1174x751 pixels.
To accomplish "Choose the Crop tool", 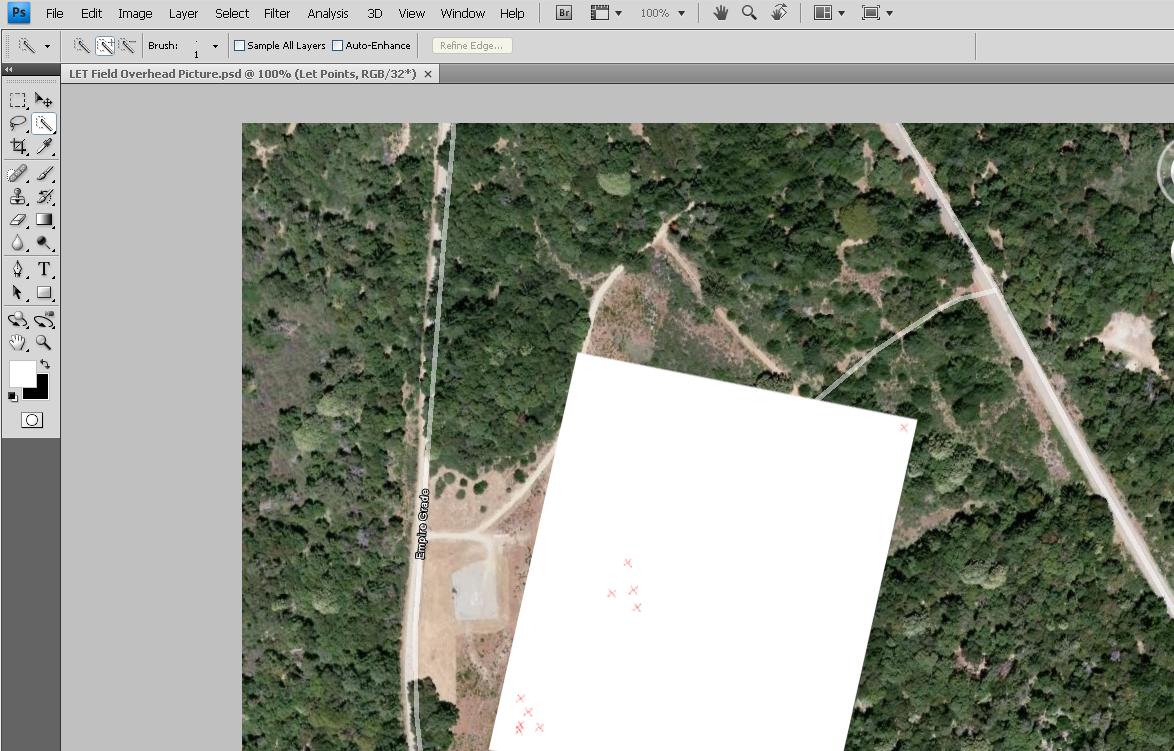I will click(x=18, y=147).
